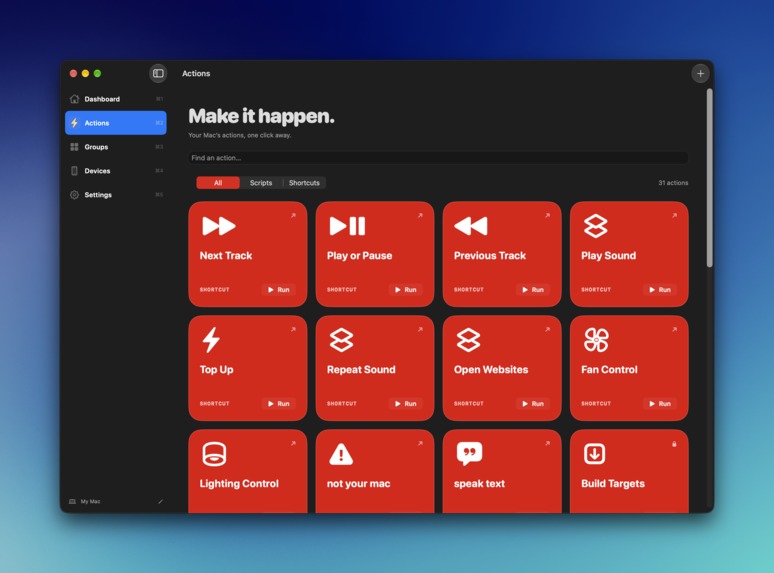Open Settings in the sidebar

tap(116, 195)
